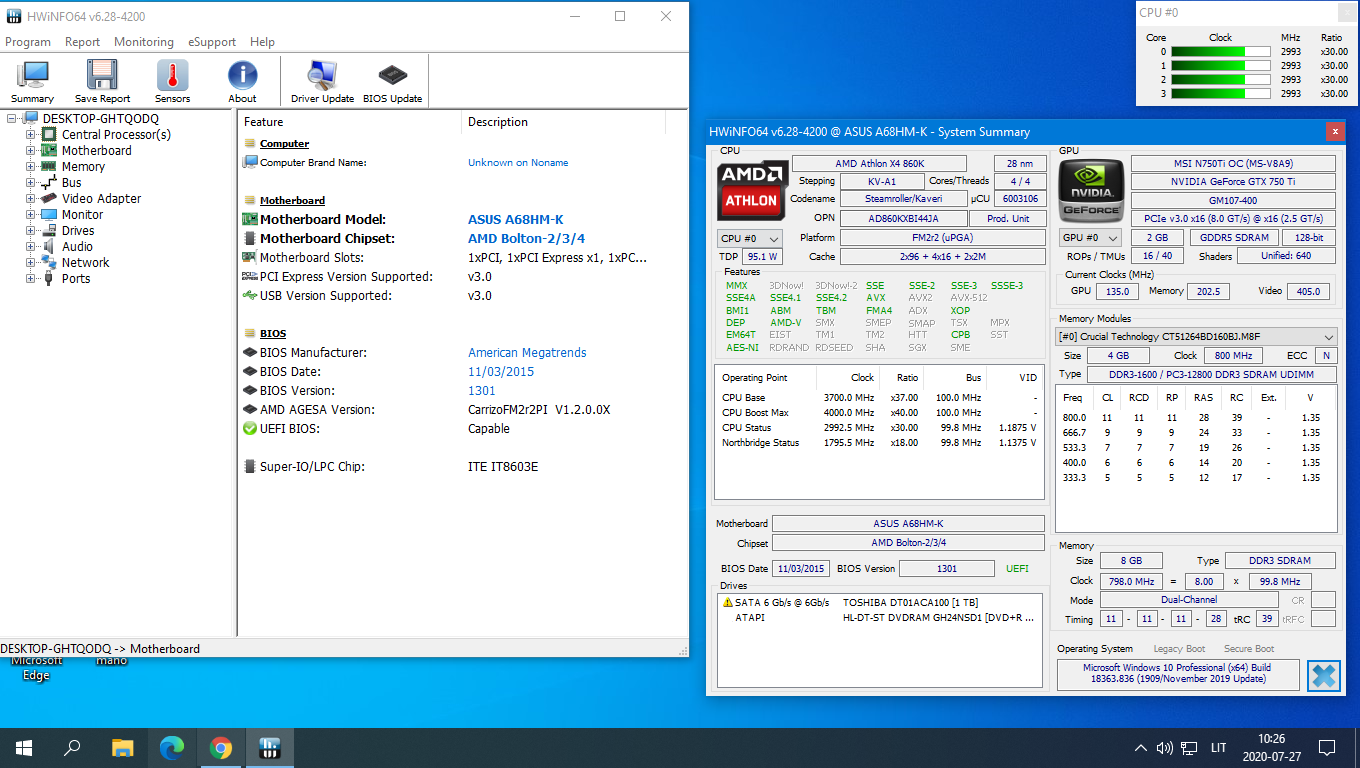This screenshot has height=768, width=1360.
Task: Open the eSupport menu
Action: tap(212, 42)
